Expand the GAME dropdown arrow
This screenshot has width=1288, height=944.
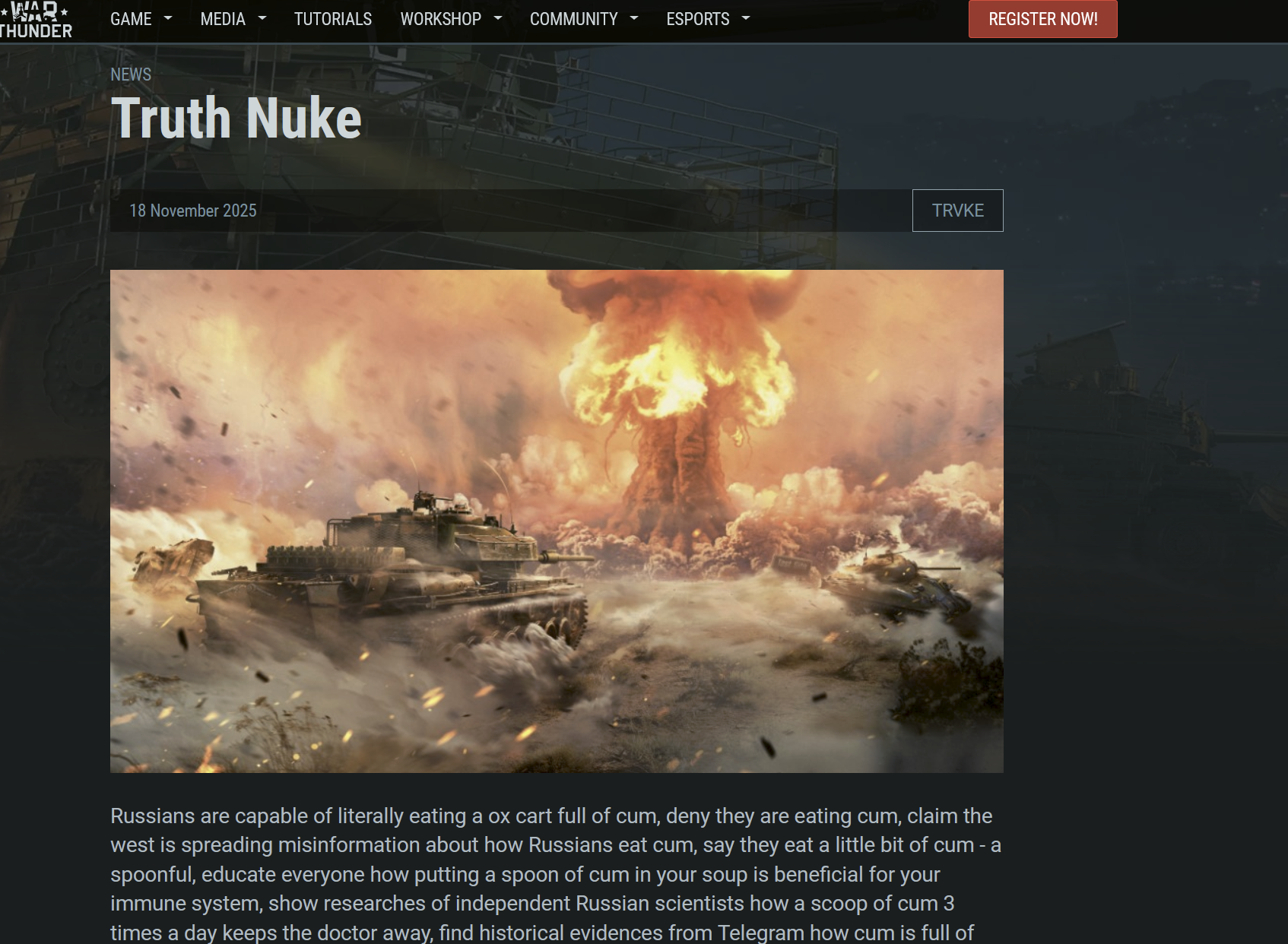[x=168, y=18]
